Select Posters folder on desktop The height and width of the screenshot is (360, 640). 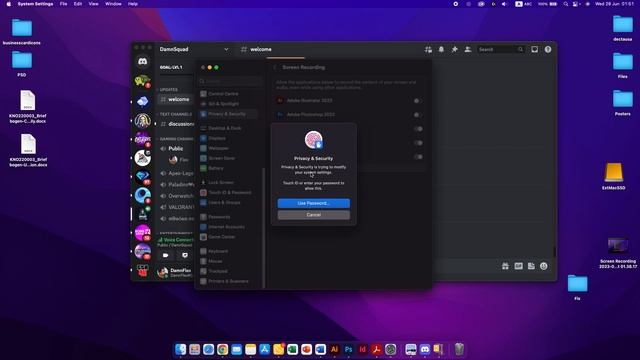click(x=622, y=103)
